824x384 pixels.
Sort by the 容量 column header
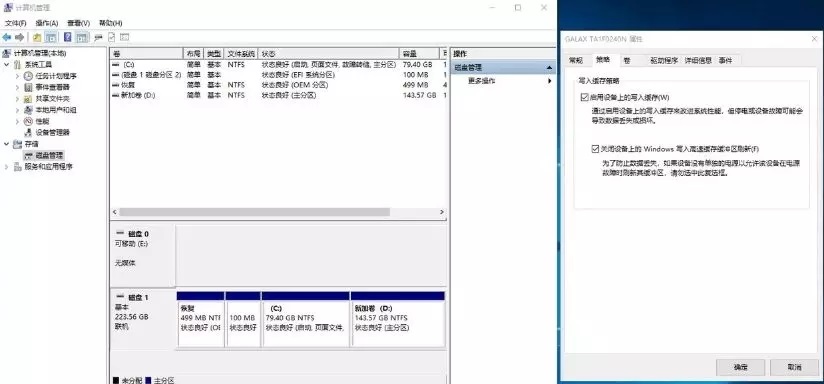(x=419, y=54)
